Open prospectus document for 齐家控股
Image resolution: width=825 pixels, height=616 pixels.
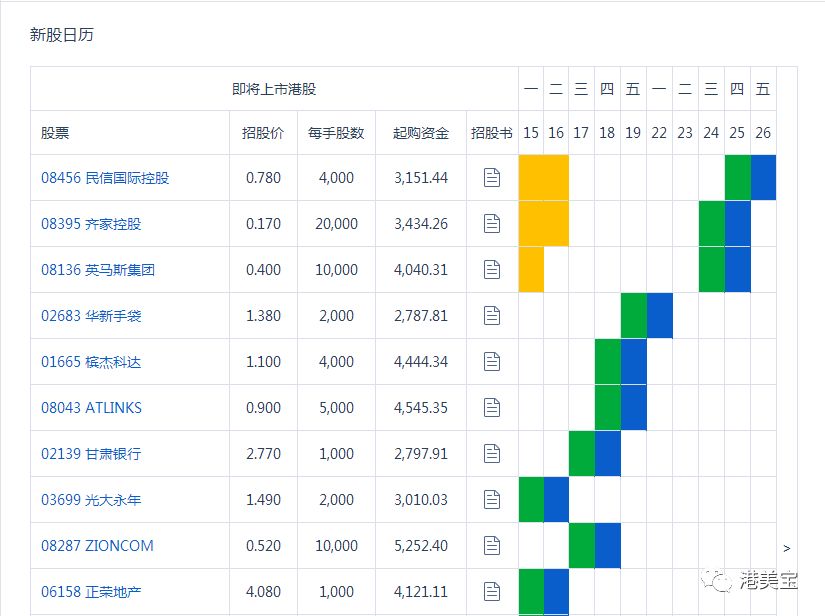pos(491,224)
